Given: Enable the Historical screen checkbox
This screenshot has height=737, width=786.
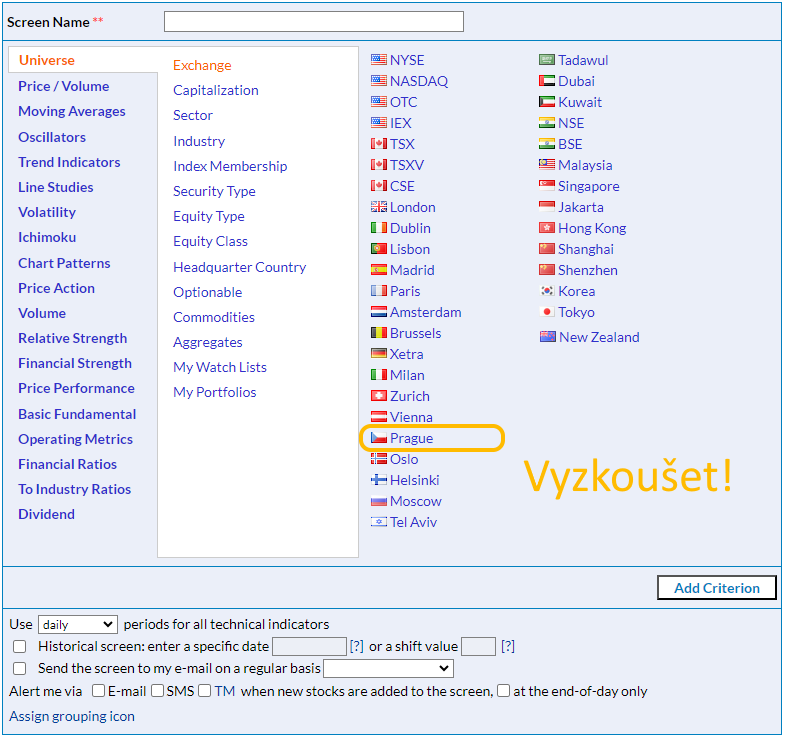Looking at the screenshot, I should coord(20,647).
